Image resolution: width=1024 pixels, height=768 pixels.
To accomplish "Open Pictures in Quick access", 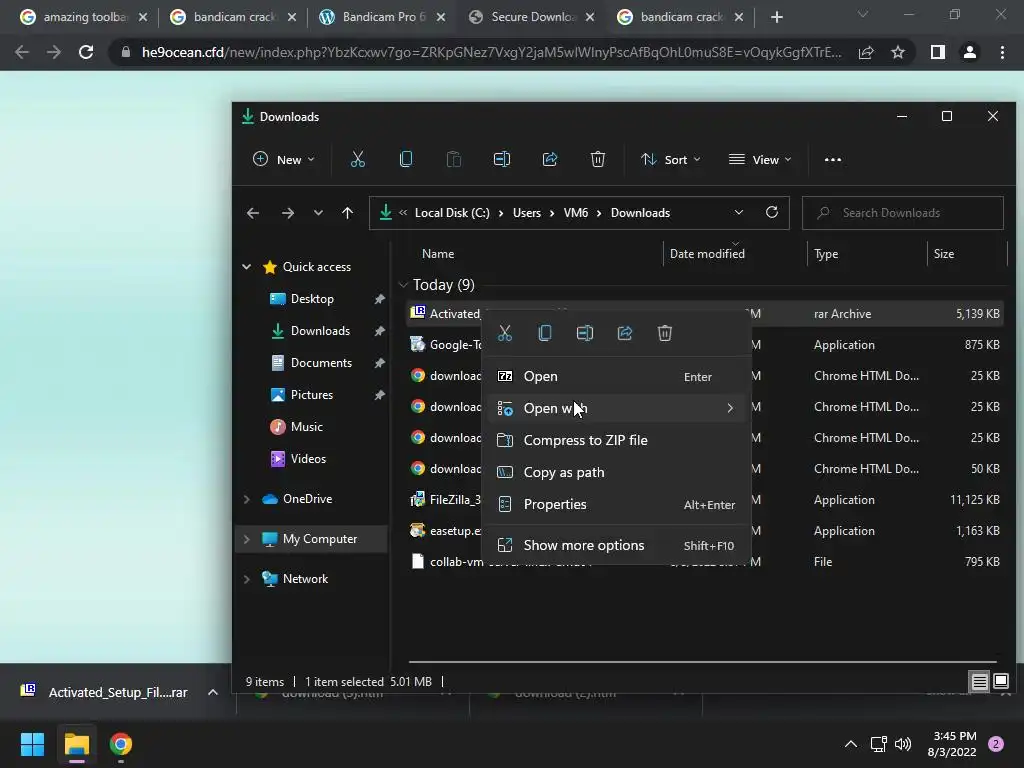I will click(x=312, y=394).
